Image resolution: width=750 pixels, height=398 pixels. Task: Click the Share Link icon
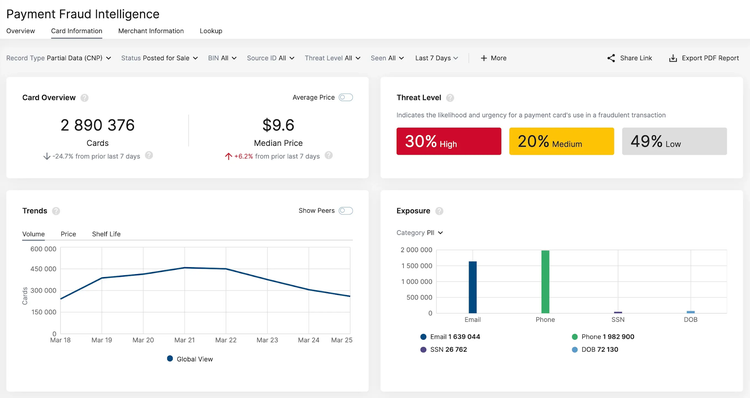tap(611, 58)
